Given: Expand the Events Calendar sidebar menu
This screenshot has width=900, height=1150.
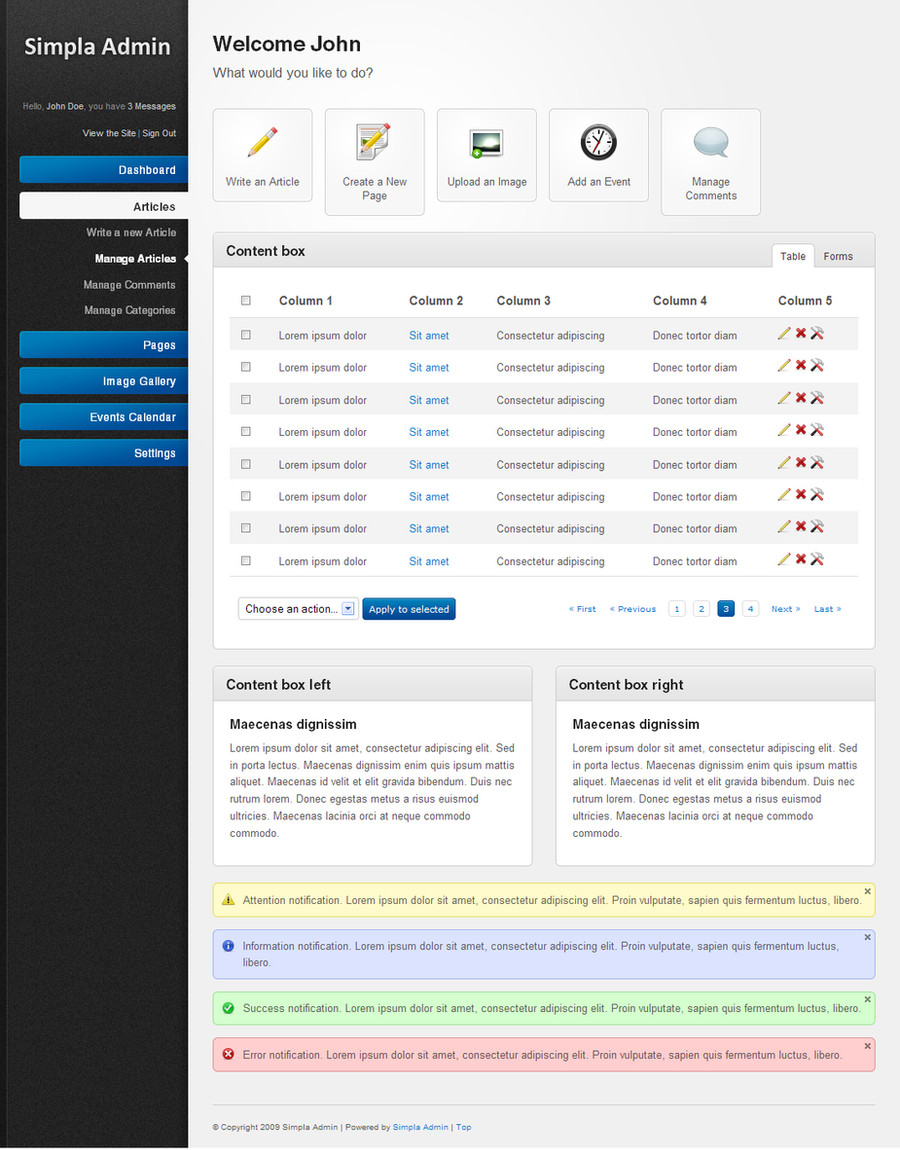Looking at the screenshot, I should click(x=103, y=417).
